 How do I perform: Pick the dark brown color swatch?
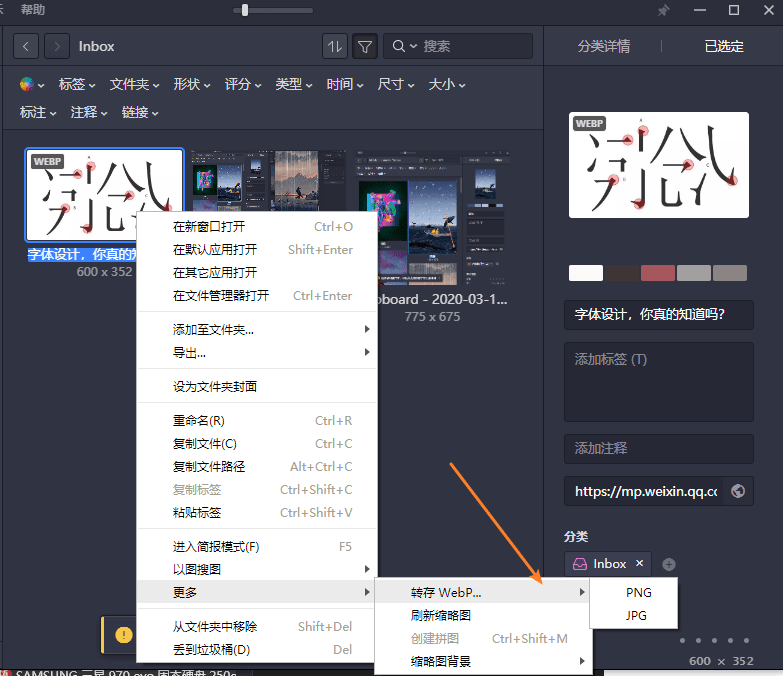(622, 273)
